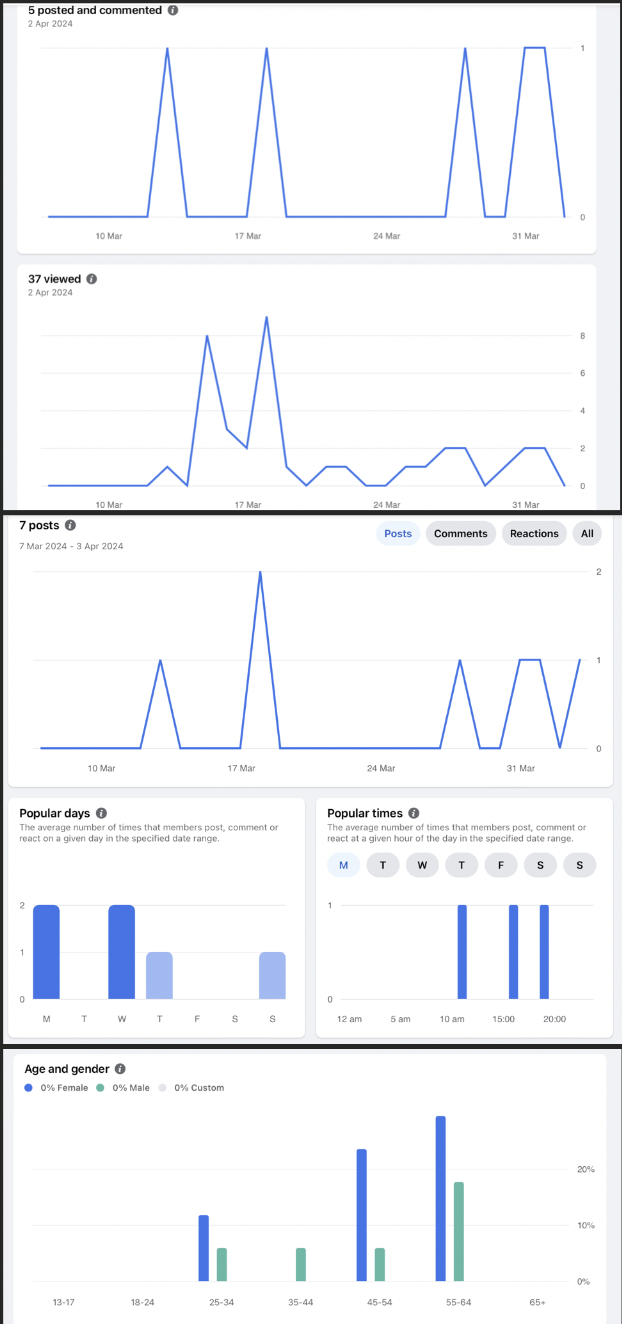This screenshot has width=622, height=1324.
Task: Select Wednesday day pill in Popular times
Action: 422,865
